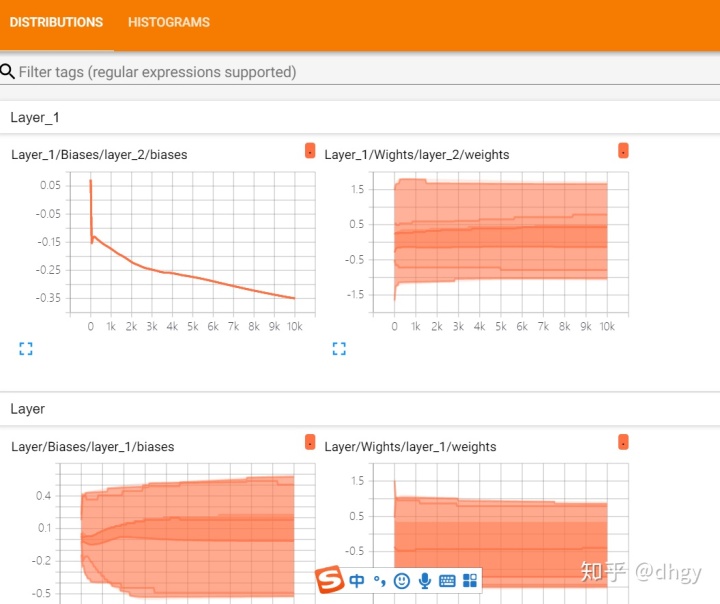720x604 pixels.
Task: Collapse the Layer section header
Action: (360, 409)
